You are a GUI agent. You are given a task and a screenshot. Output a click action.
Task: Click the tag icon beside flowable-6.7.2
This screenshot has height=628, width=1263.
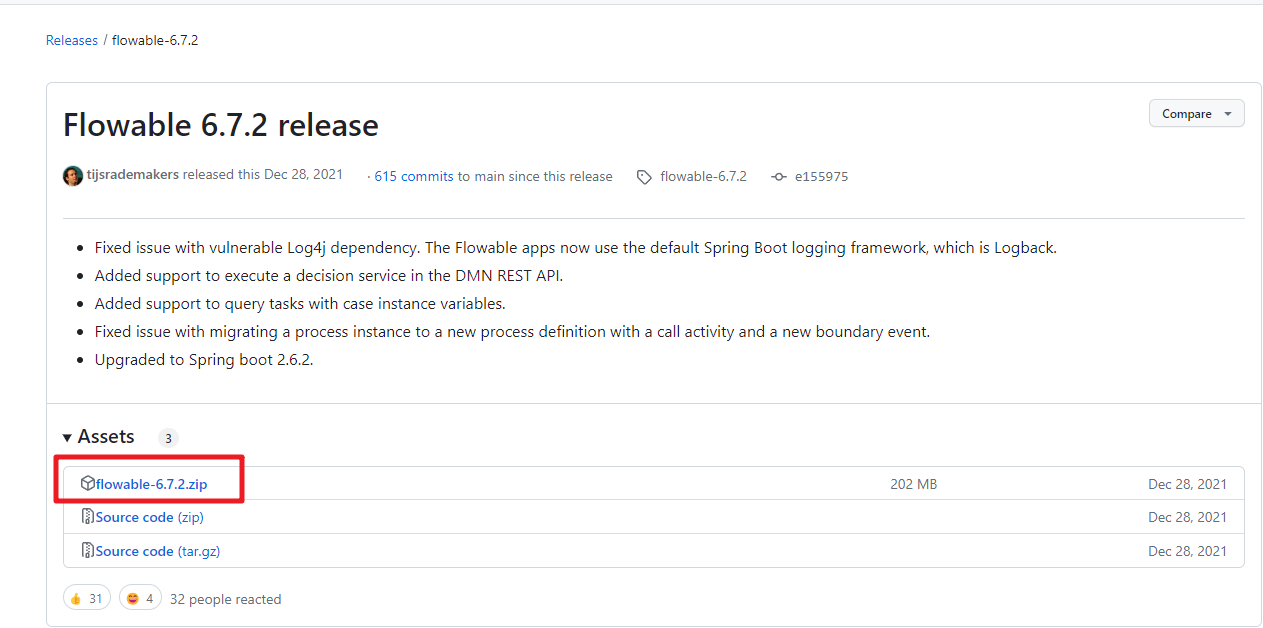(x=645, y=177)
